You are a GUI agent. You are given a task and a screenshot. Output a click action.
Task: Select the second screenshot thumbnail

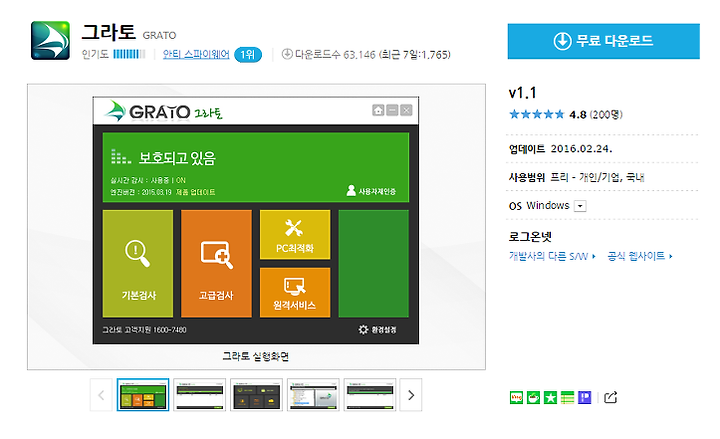[x=200, y=395]
